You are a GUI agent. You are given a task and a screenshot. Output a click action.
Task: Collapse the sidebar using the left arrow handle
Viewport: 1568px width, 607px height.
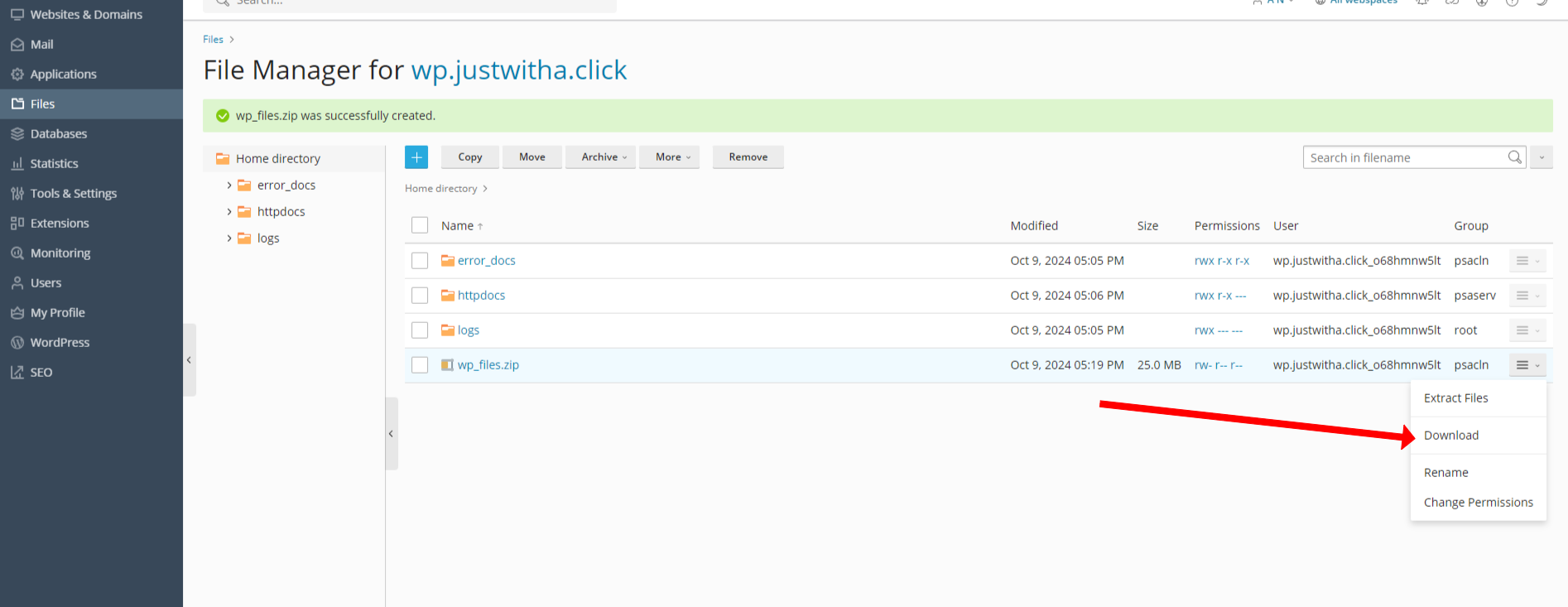click(x=189, y=360)
